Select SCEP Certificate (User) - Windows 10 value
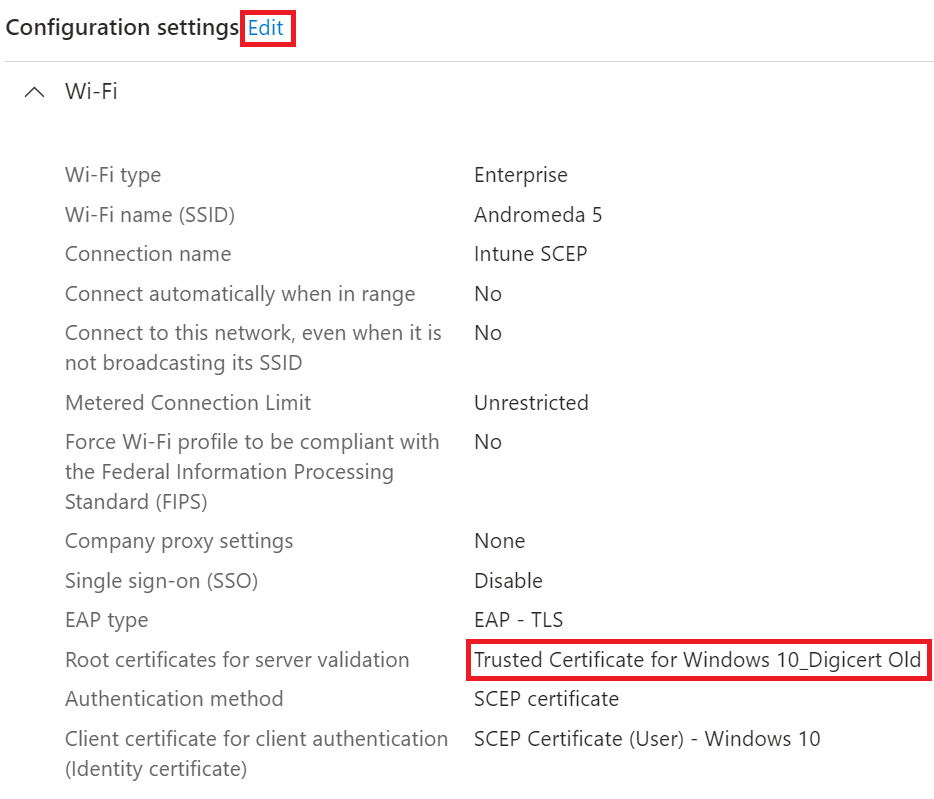This screenshot has height=799, width=934. click(x=647, y=739)
